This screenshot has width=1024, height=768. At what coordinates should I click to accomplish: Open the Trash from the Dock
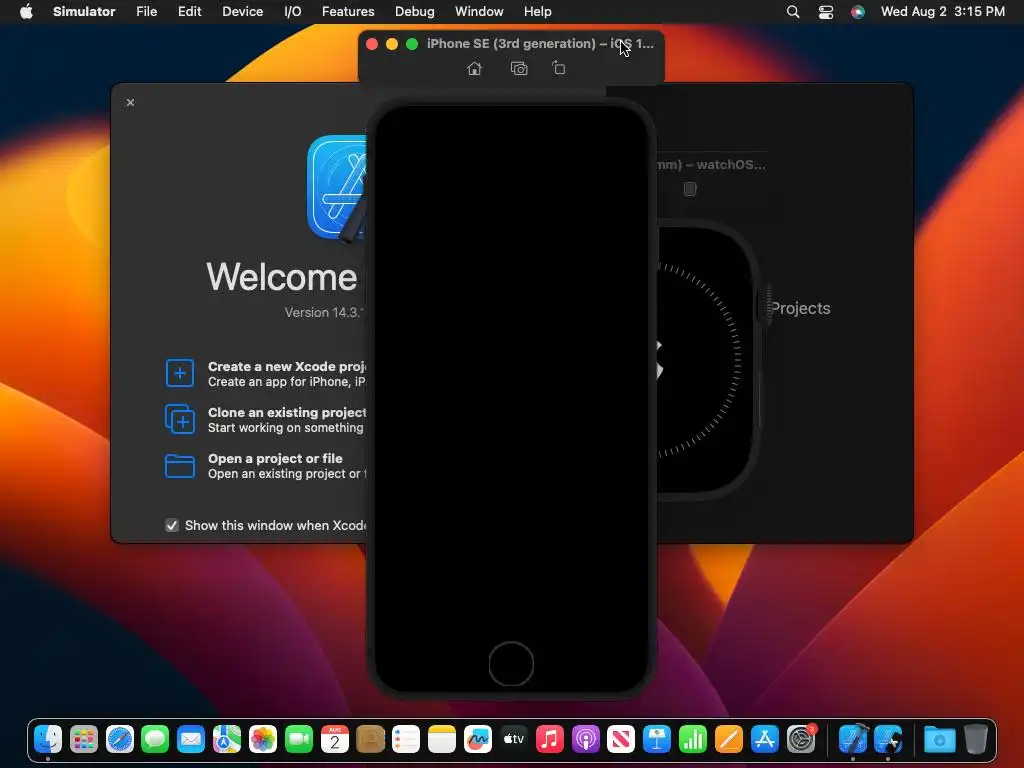[x=976, y=739]
